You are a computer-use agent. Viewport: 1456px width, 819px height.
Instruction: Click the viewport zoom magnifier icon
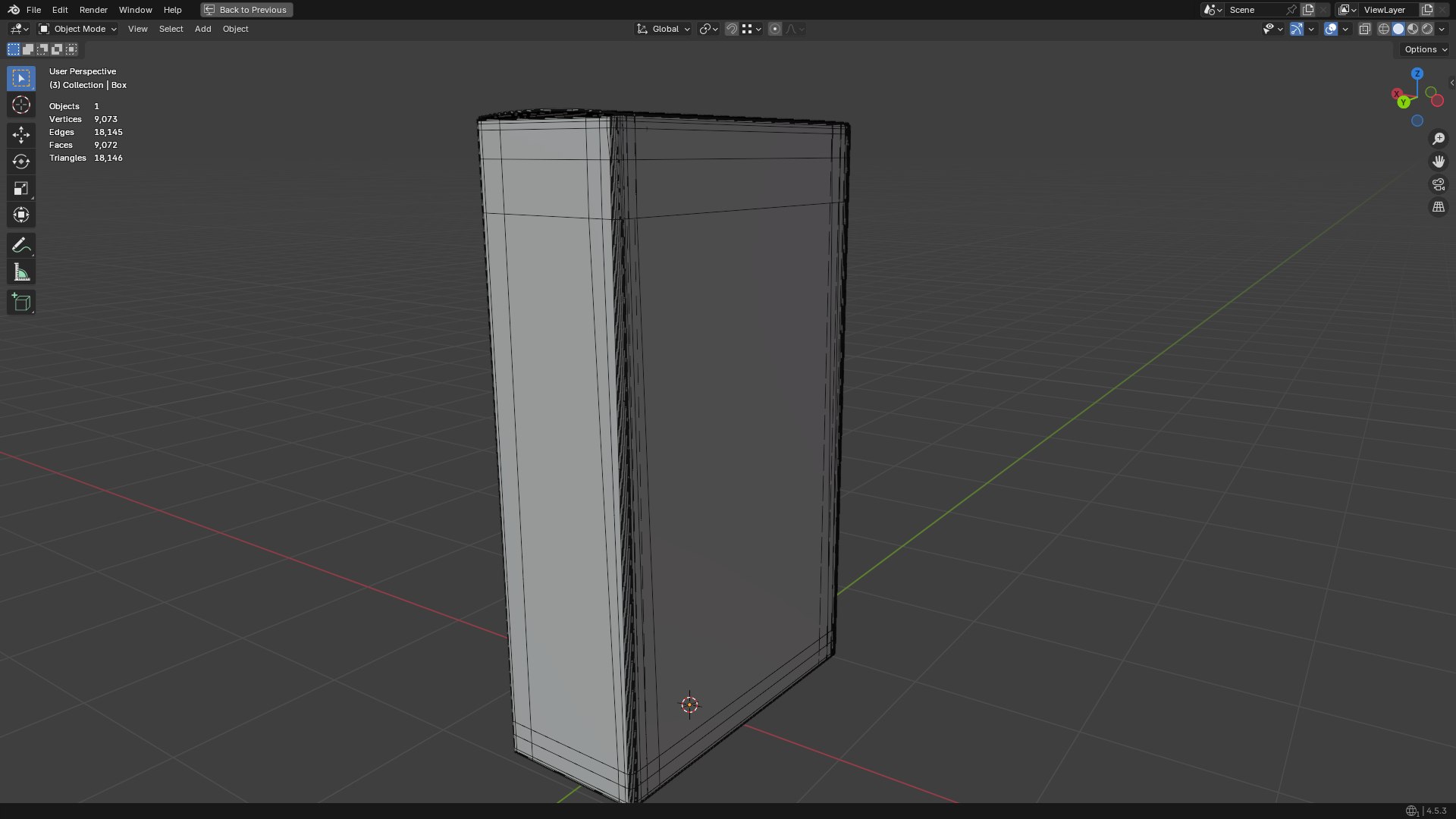[1438, 139]
